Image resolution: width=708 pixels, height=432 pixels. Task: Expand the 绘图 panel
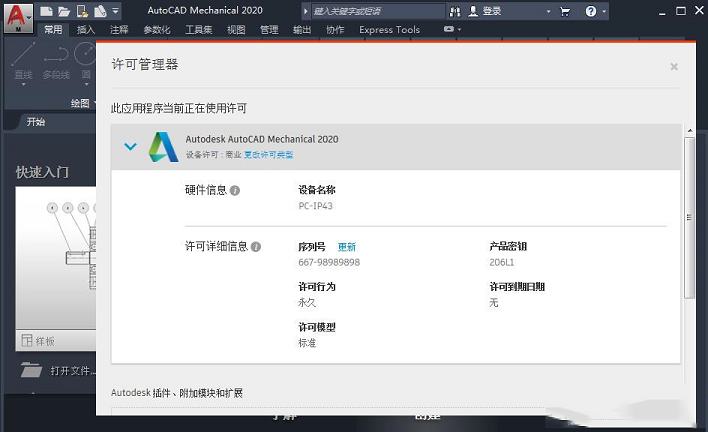point(81,103)
